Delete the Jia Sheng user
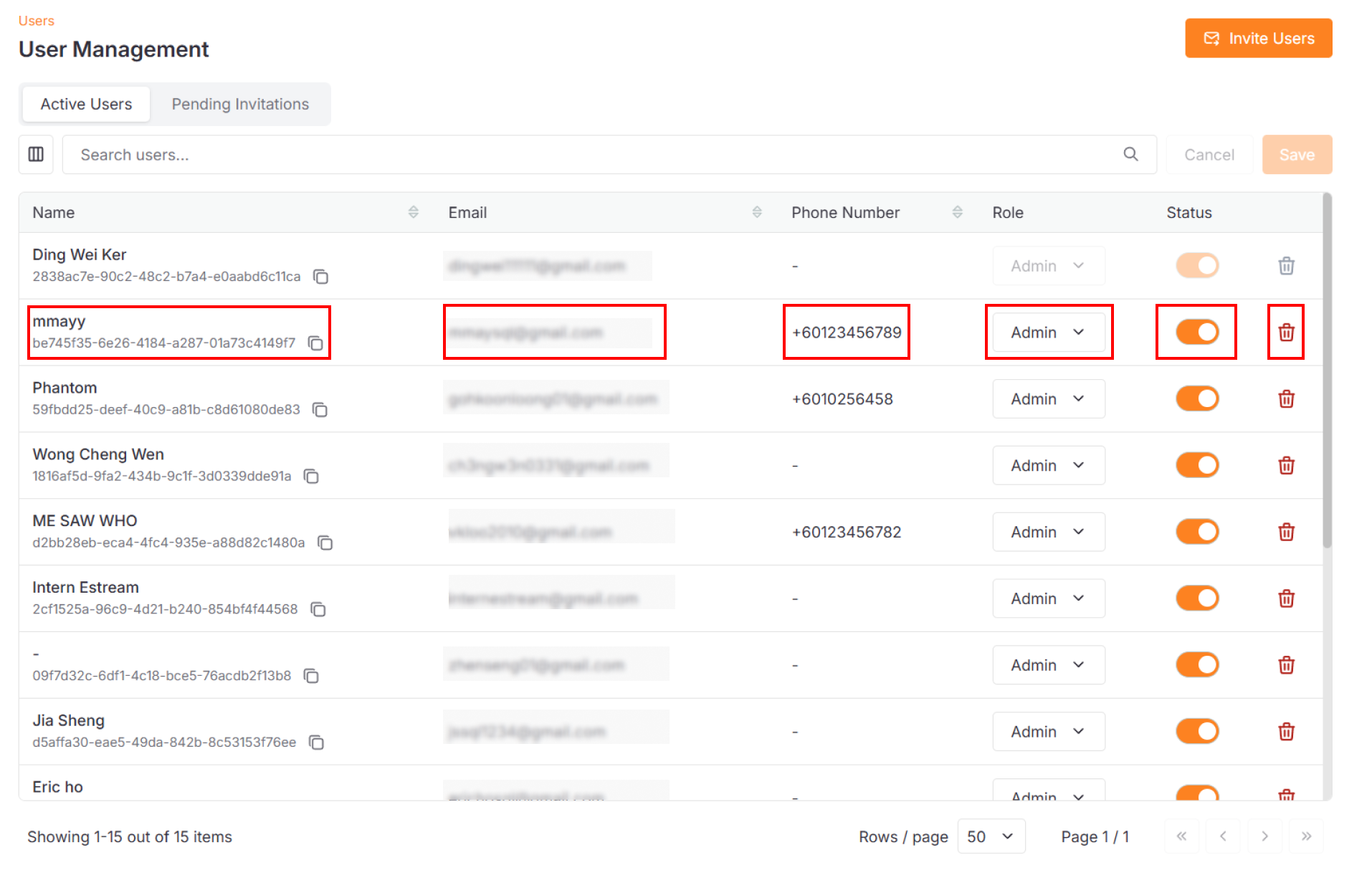This screenshot has width=1372, height=893. [x=1286, y=731]
